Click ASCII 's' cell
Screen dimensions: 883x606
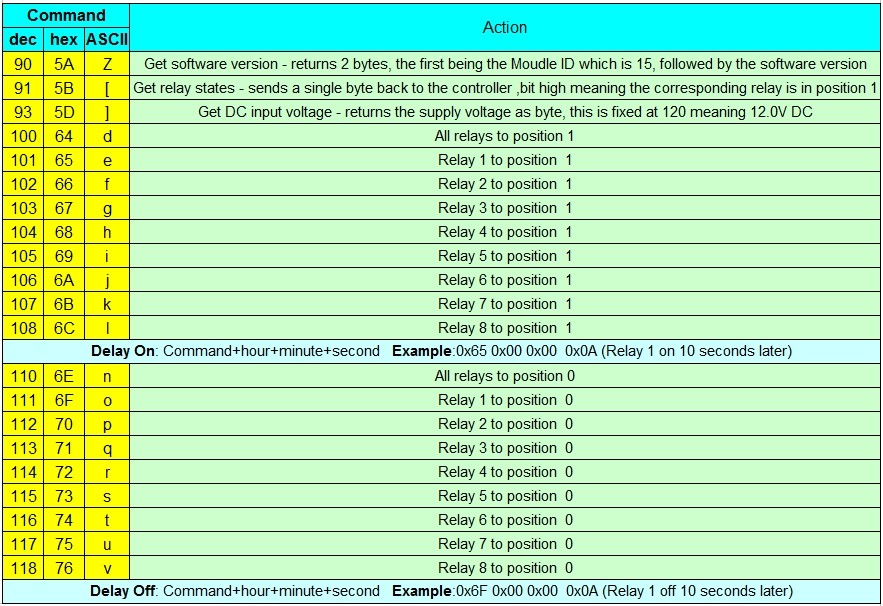point(107,496)
